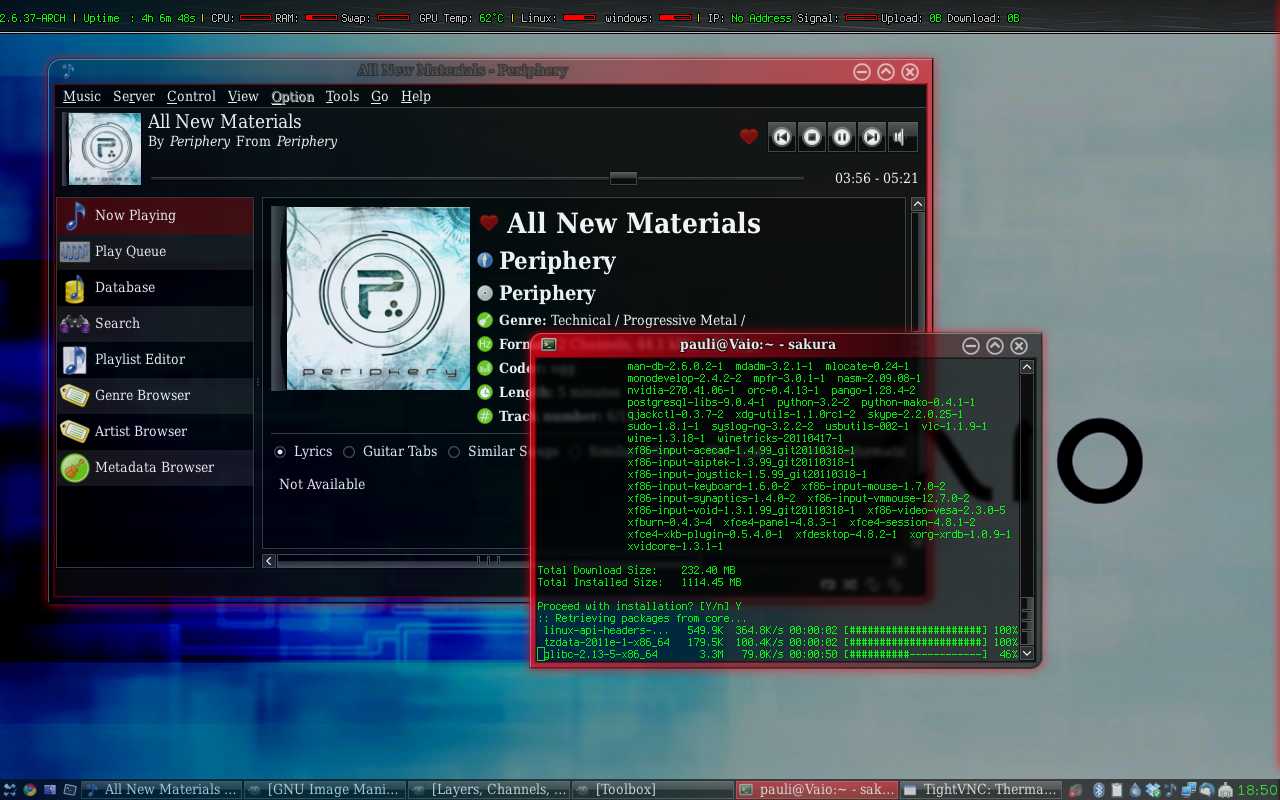This screenshot has width=1280, height=800.
Task: Click the green Codec icon
Action: 485,368
